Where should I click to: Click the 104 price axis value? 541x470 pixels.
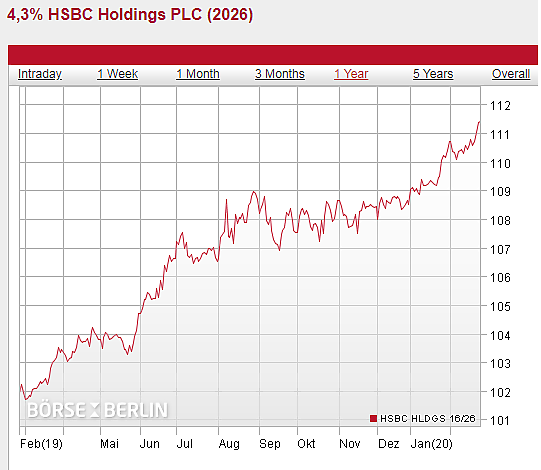[x=500, y=335]
